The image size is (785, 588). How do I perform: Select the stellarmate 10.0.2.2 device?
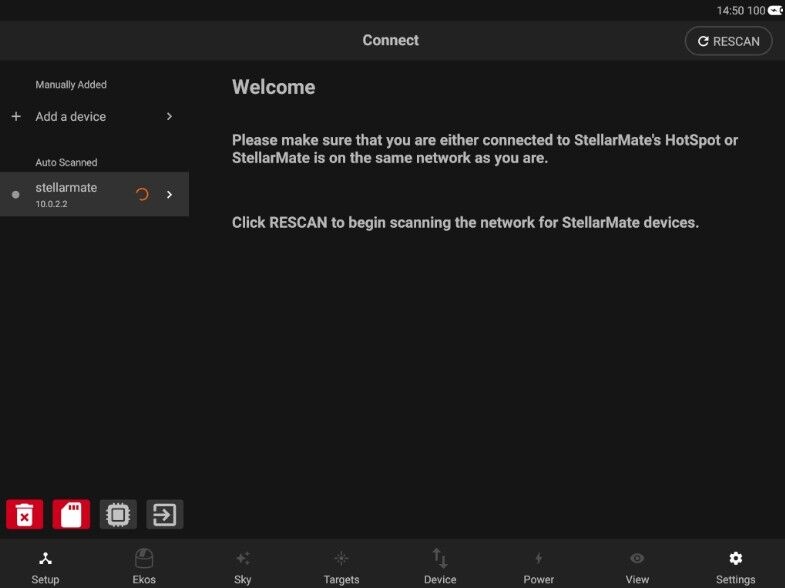[95, 194]
